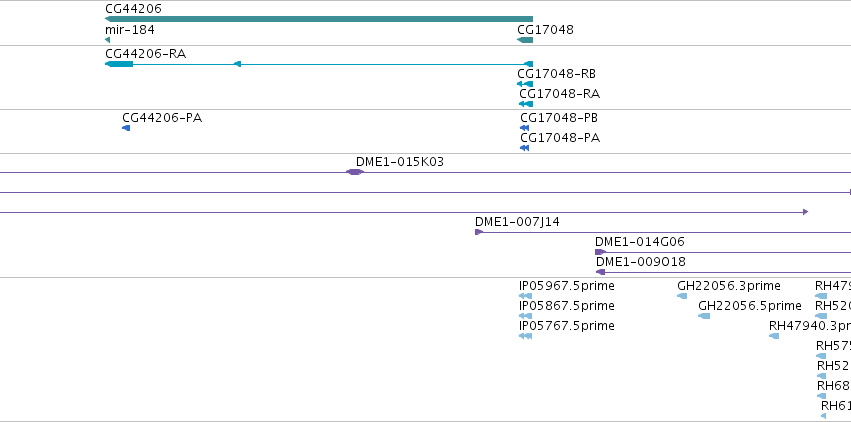The width and height of the screenshot is (851, 422).
Task: Click the CG44206 gene label
Action: tap(134, 9)
